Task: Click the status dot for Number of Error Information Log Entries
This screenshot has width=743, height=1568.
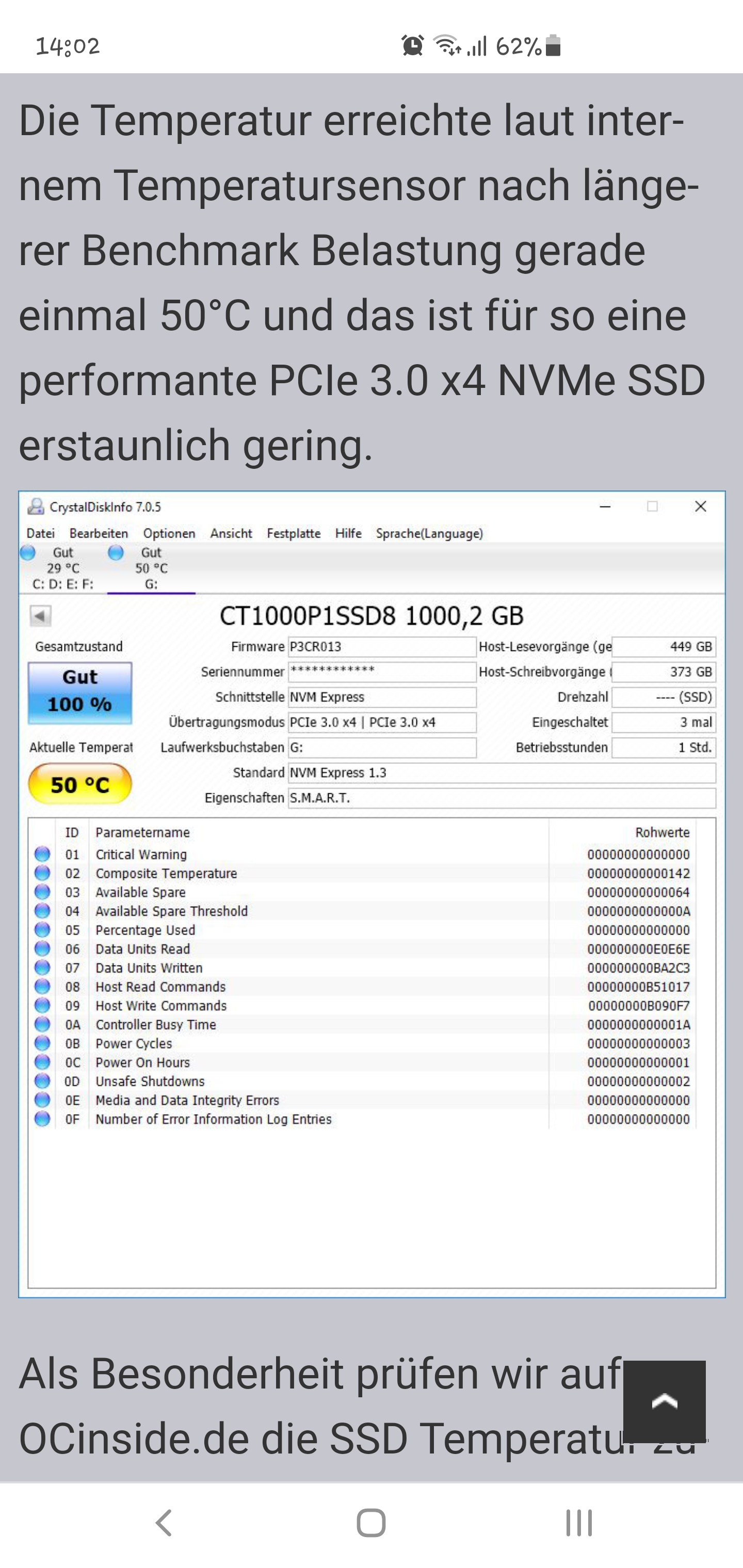Action: pyautogui.click(x=42, y=1119)
